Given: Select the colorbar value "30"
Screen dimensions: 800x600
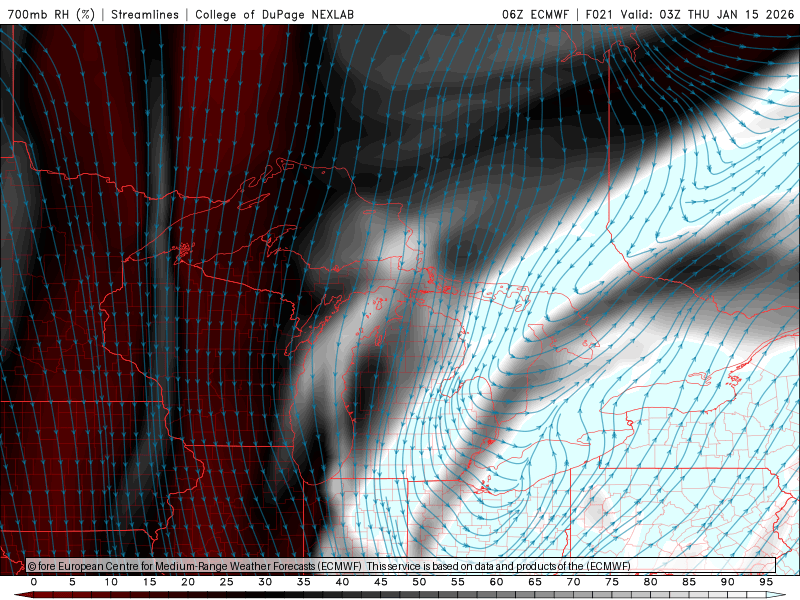Looking at the screenshot, I should click(x=265, y=582).
